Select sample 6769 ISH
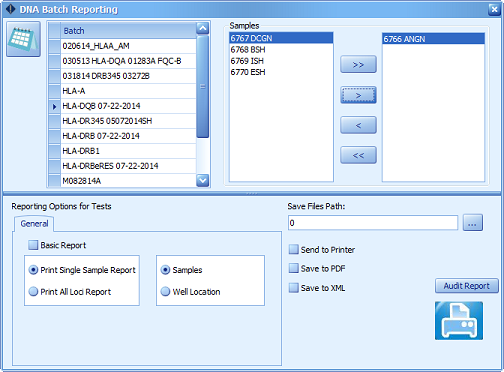Image resolution: width=504 pixels, height=372 pixels. click(281, 61)
